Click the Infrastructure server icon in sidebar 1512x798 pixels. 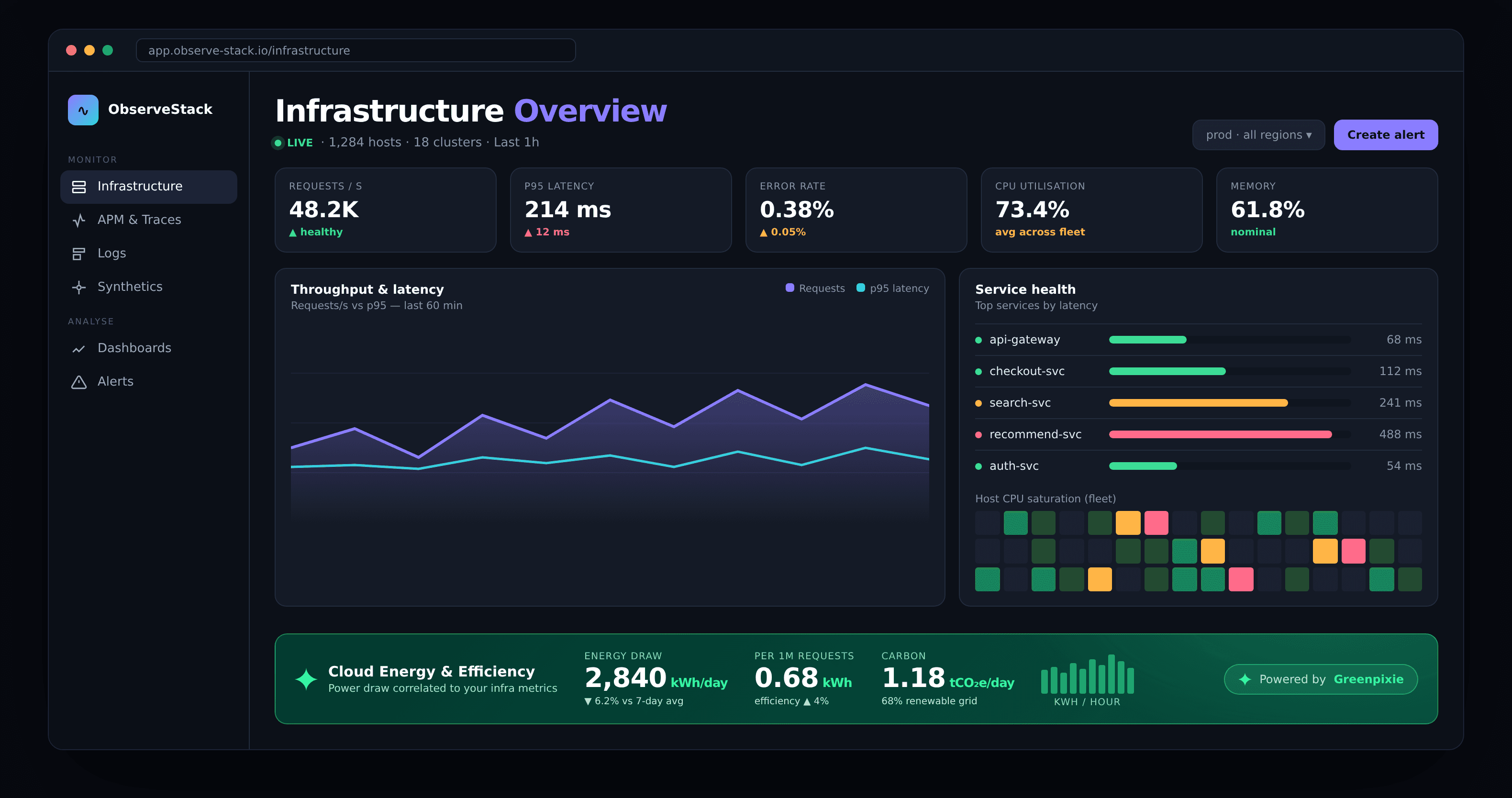tap(78, 187)
